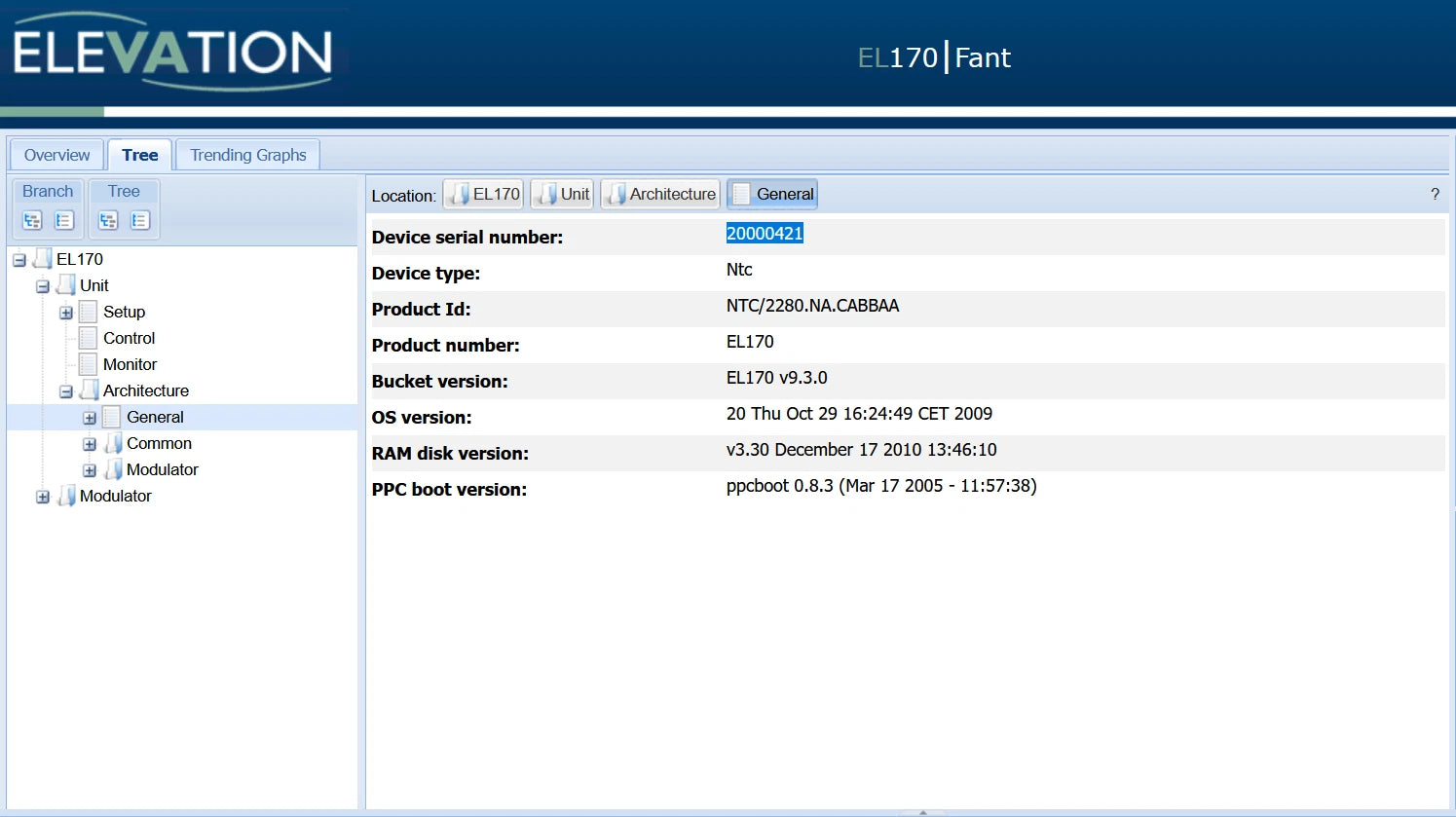Click PPC boot version value ppcboot 0.8.3
The width and height of the screenshot is (1456, 817).
[x=881, y=486]
